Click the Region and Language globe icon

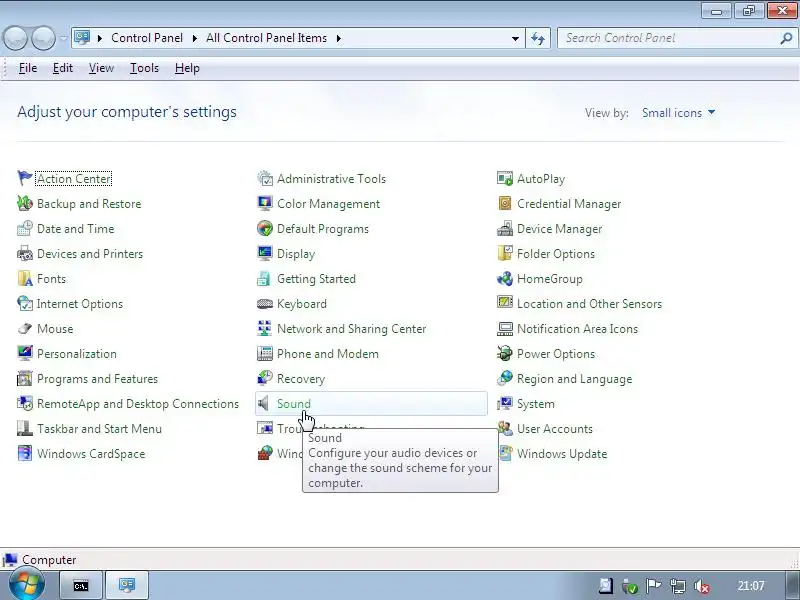505,378
